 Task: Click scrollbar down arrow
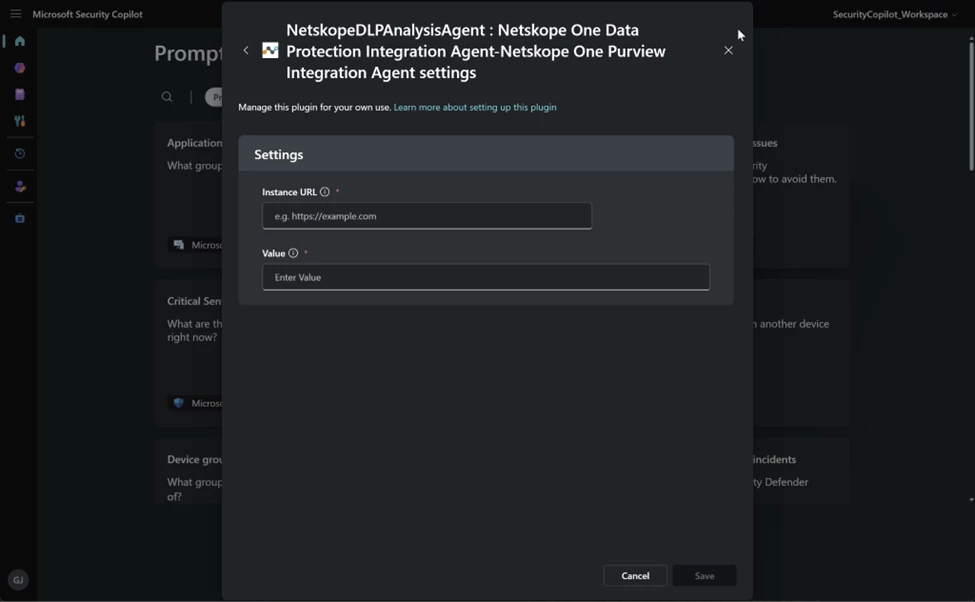pyautogui.click(x=971, y=499)
